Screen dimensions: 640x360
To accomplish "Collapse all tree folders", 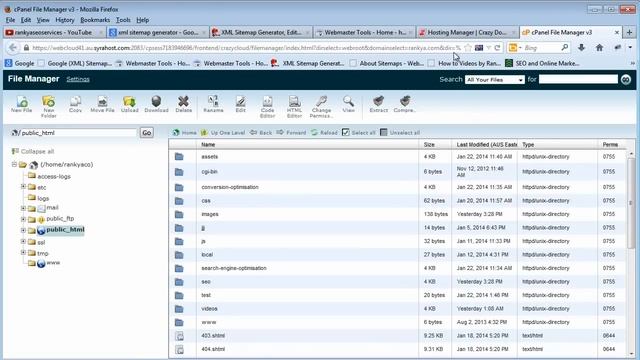I will click(x=33, y=151).
